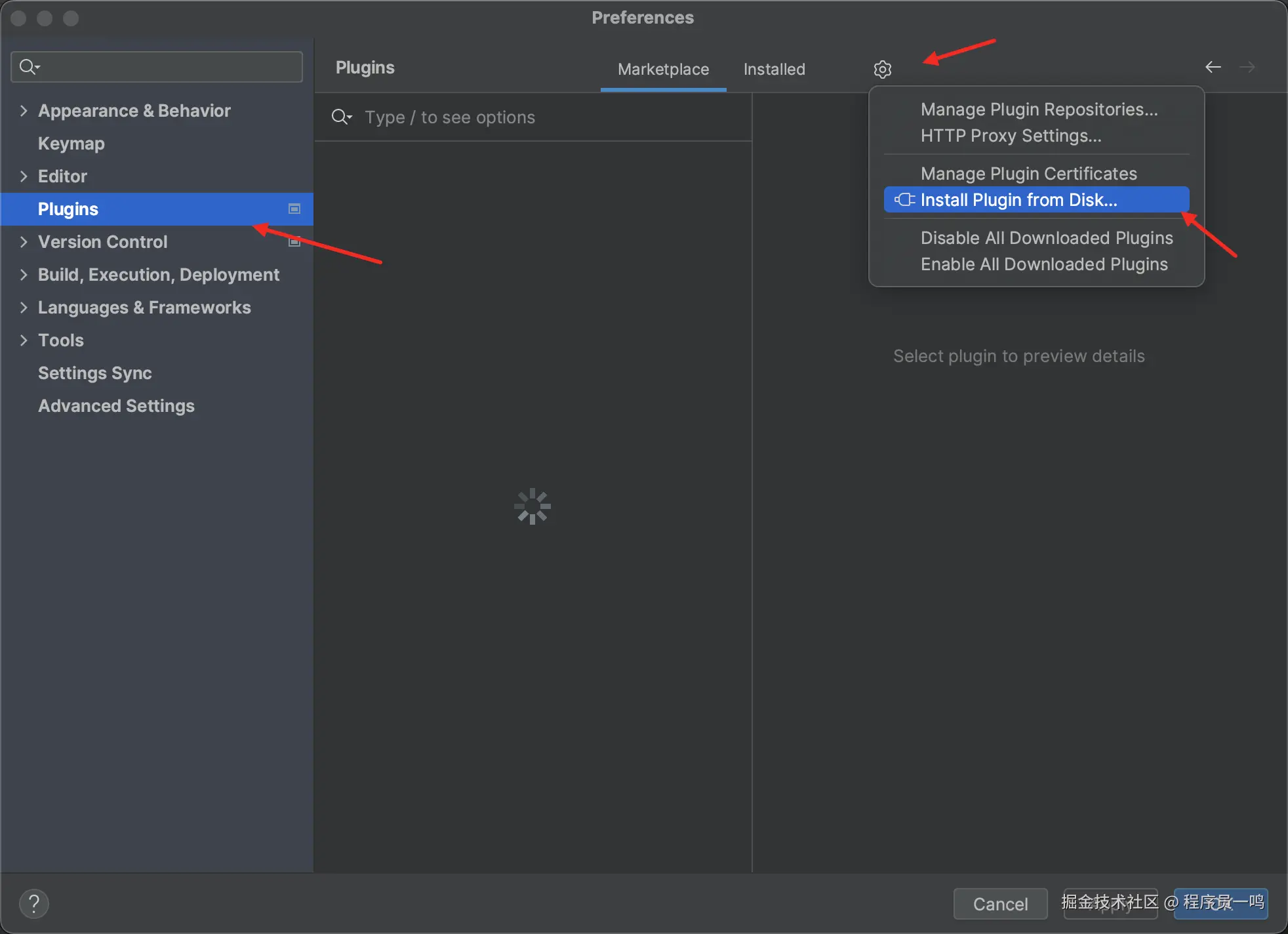Expand the Editor tree node
The width and height of the screenshot is (1288, 934).
coord(24,176)
